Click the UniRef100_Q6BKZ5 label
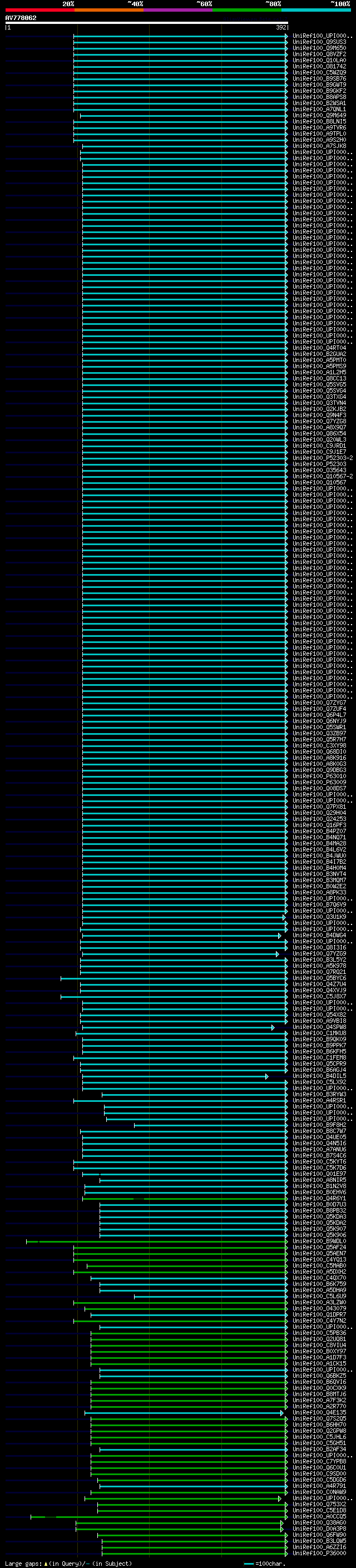The image size is (356, 1568). [319, 1376]
